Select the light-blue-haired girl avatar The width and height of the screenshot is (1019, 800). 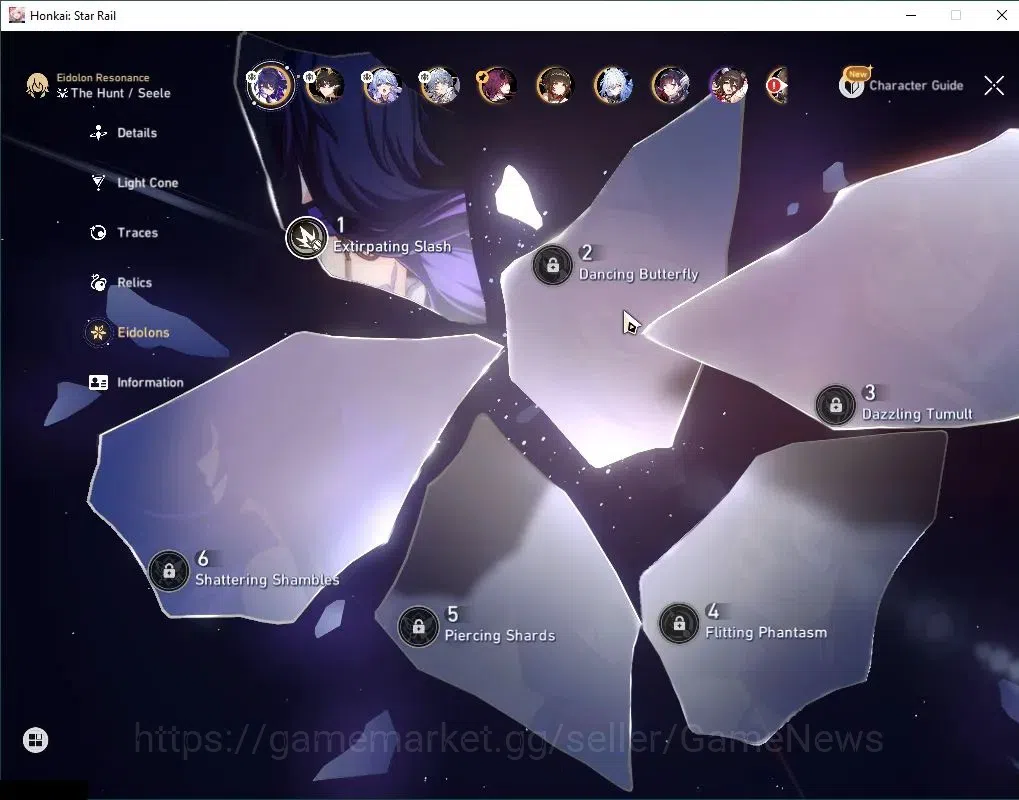381,85
